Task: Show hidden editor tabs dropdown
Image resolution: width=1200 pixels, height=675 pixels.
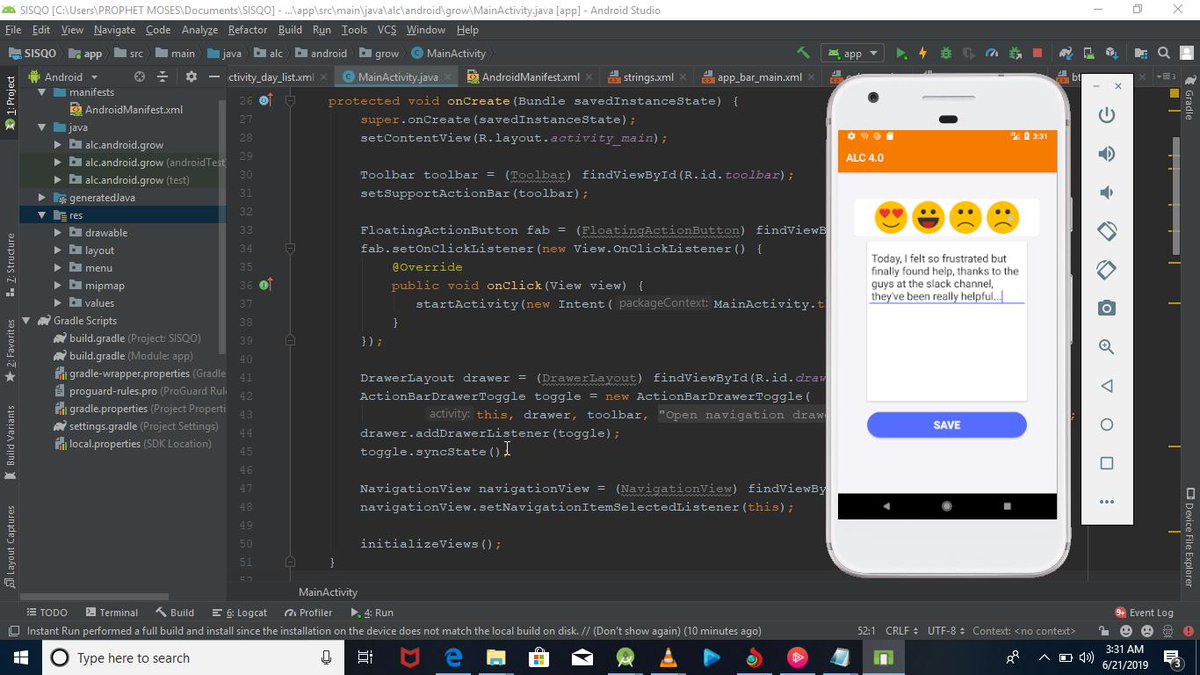Action: pos(1165,77)
